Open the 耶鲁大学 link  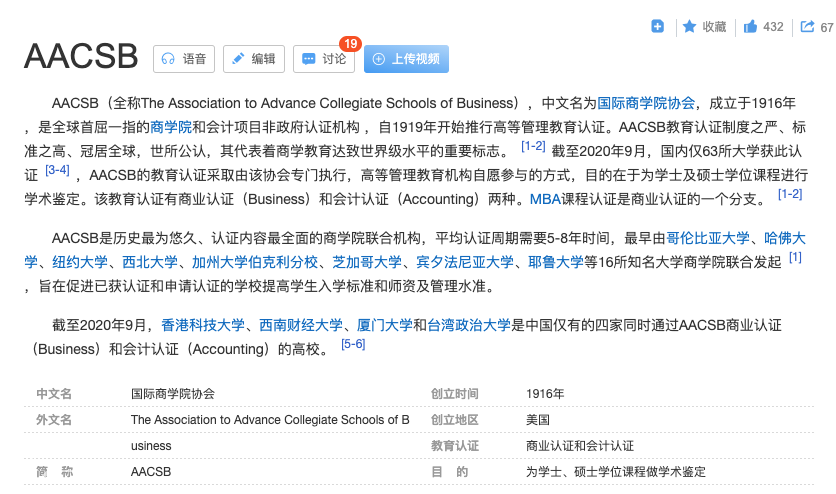pos(556,262)
